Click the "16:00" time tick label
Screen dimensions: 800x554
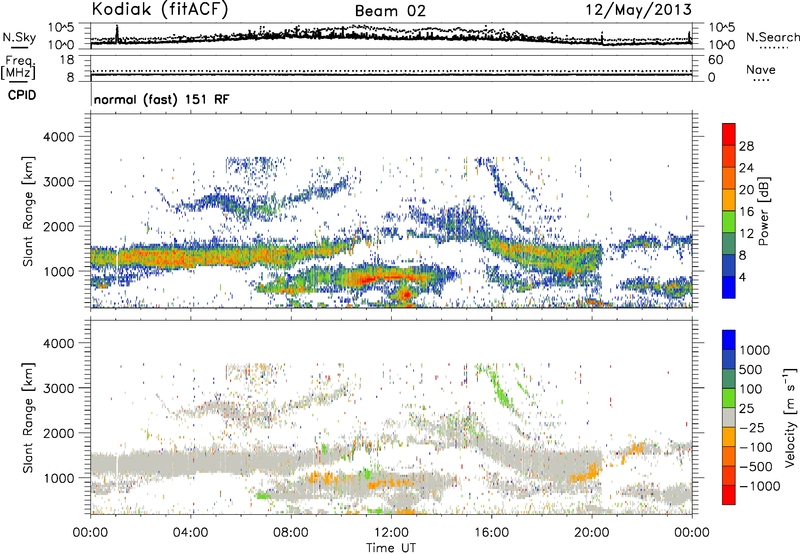pyautogui.click(x=491, y=533)
